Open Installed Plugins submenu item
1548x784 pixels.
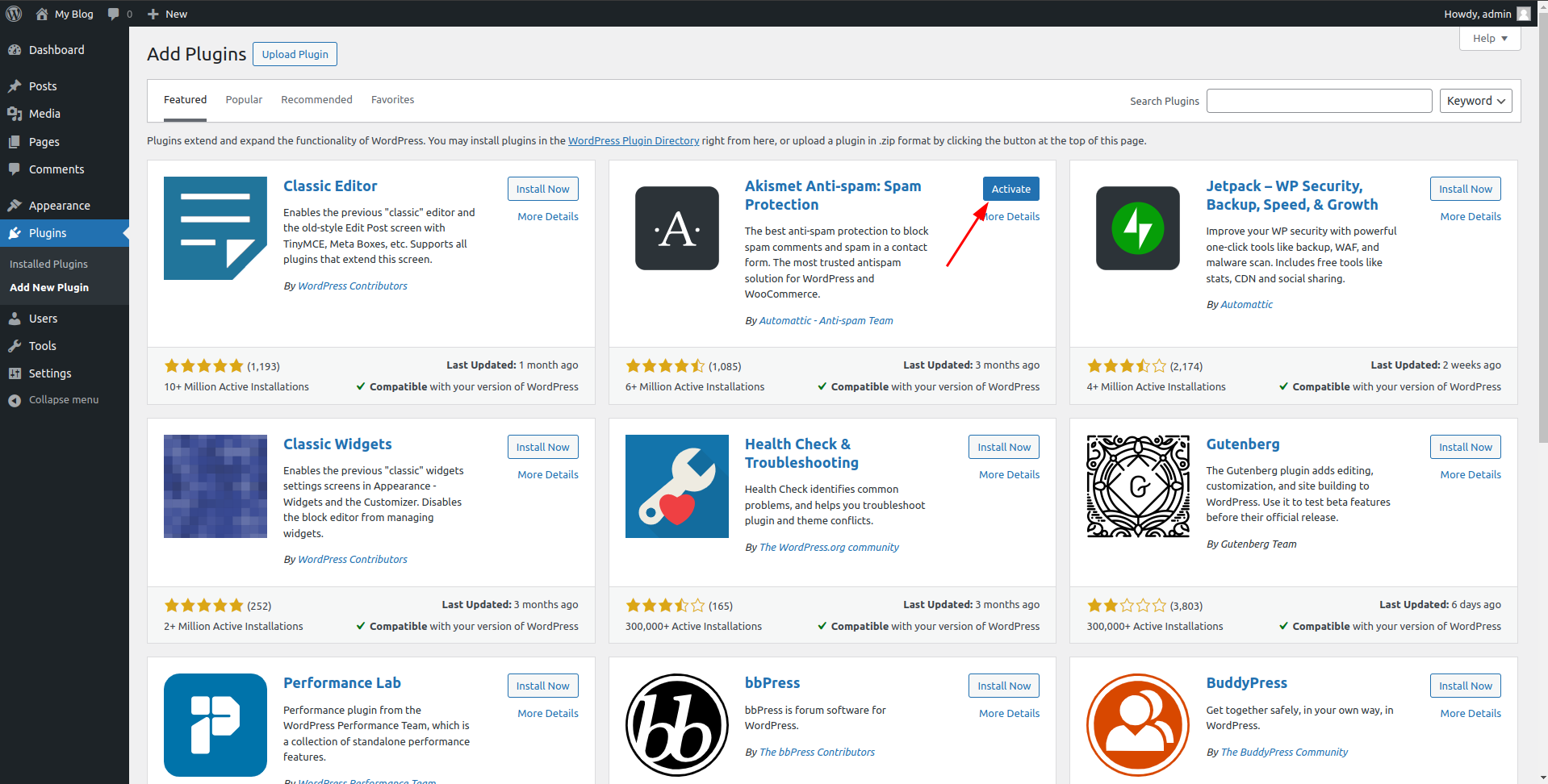(x=48, y=264)
